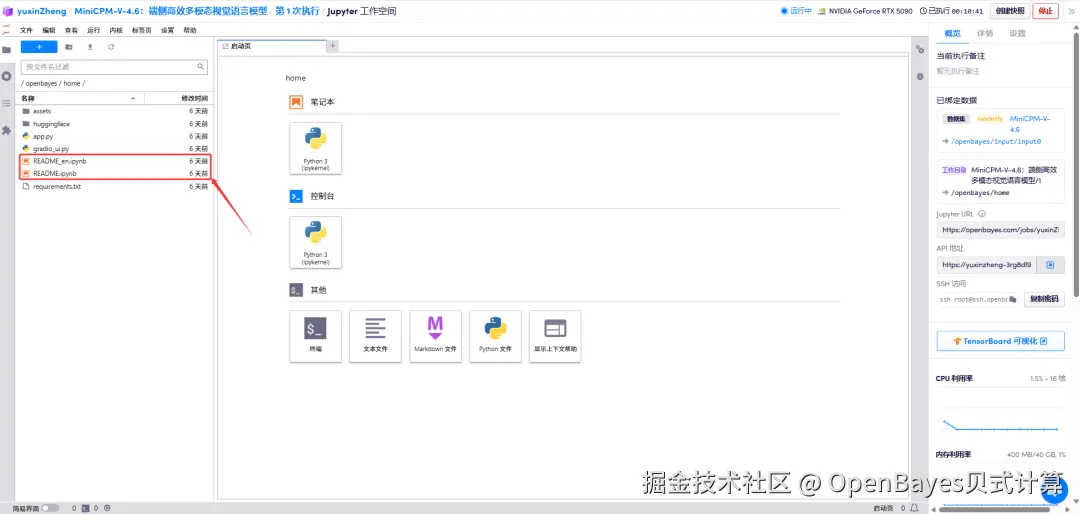Viewport: 1080px width, 514px height.
Task: Open the running kernels sidebar icon
Action: coord(6,76)
